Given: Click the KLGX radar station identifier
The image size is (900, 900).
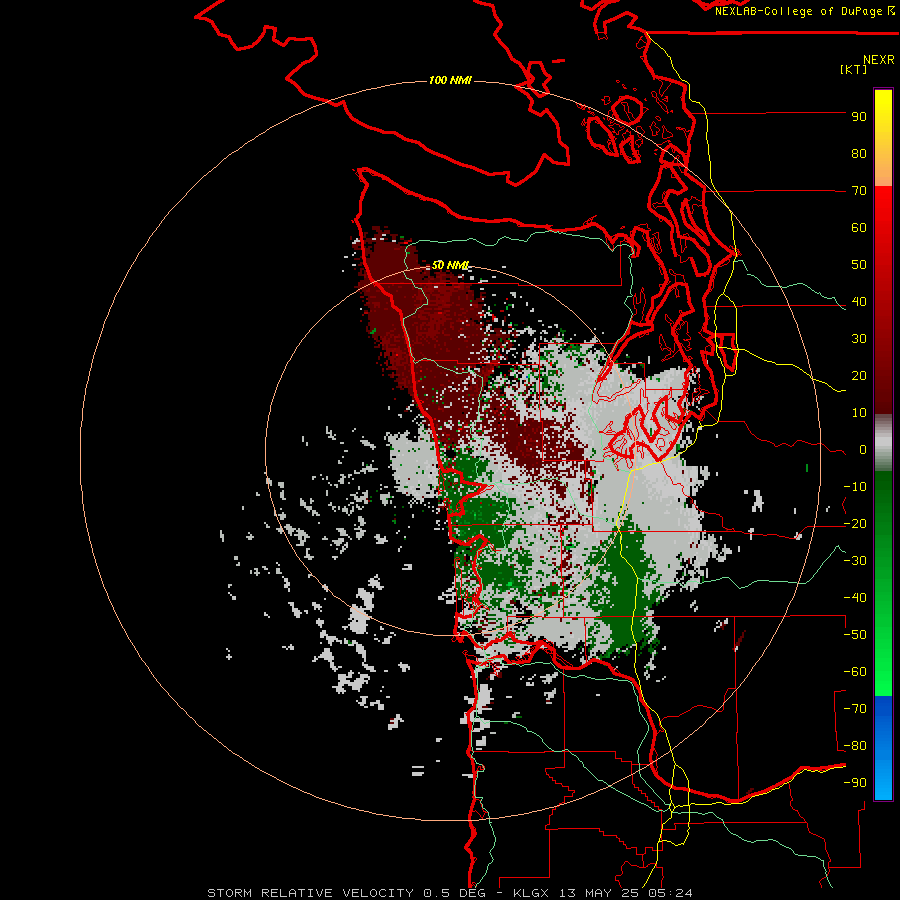Looking at the screenshot, I should click(x=532, y=893).
